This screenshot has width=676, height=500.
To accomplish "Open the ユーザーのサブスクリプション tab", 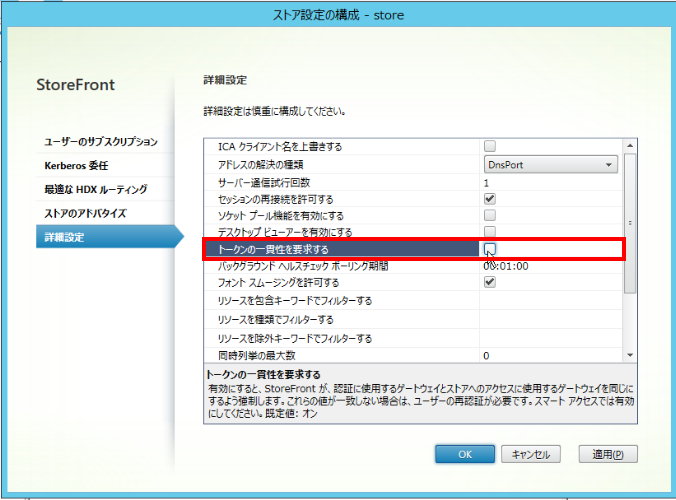I will click(101, 142).
